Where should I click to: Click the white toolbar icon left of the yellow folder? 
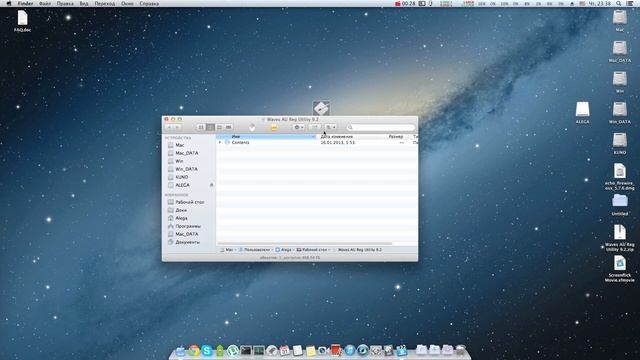(x=252, y=128)
